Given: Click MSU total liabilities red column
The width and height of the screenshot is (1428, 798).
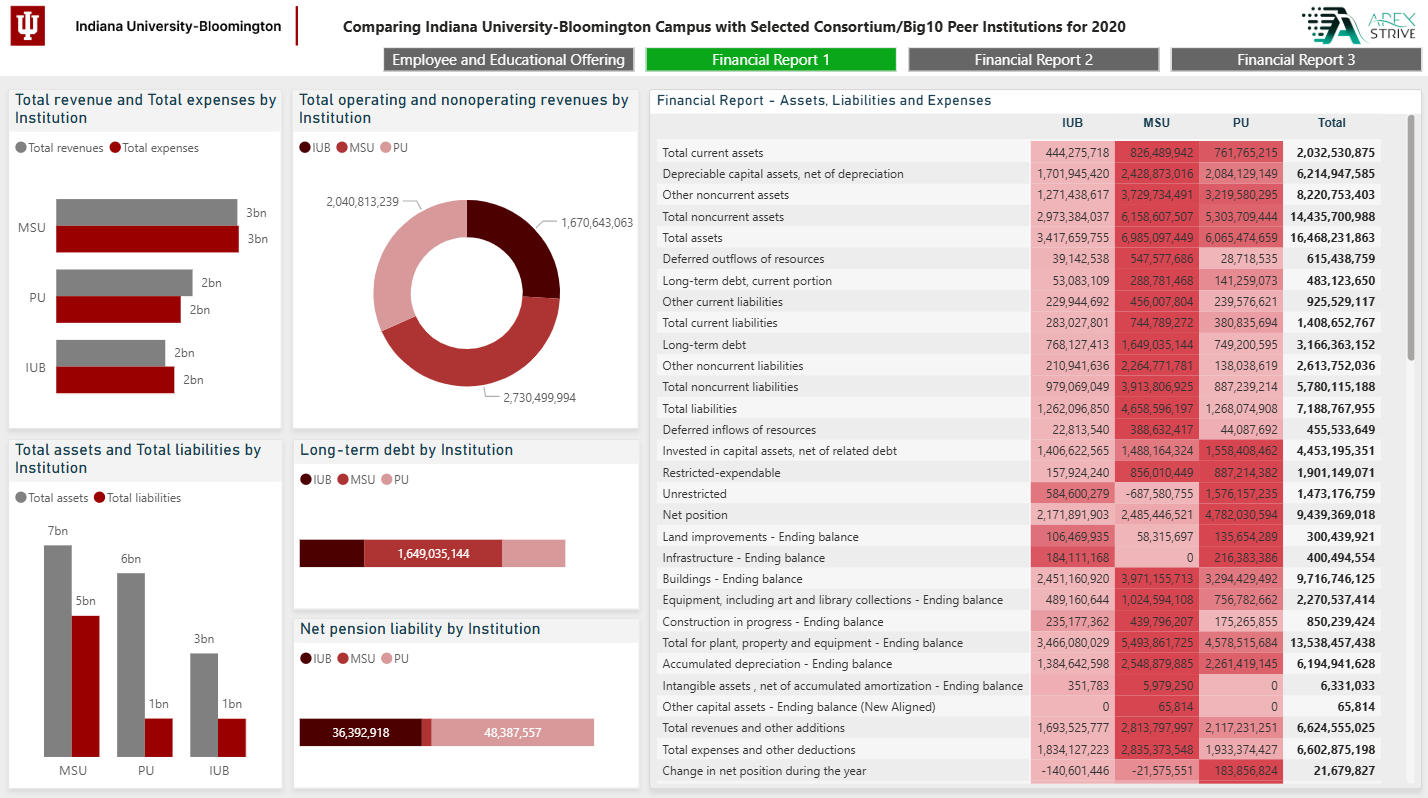Looking at the screenshot, I should 86,686.
